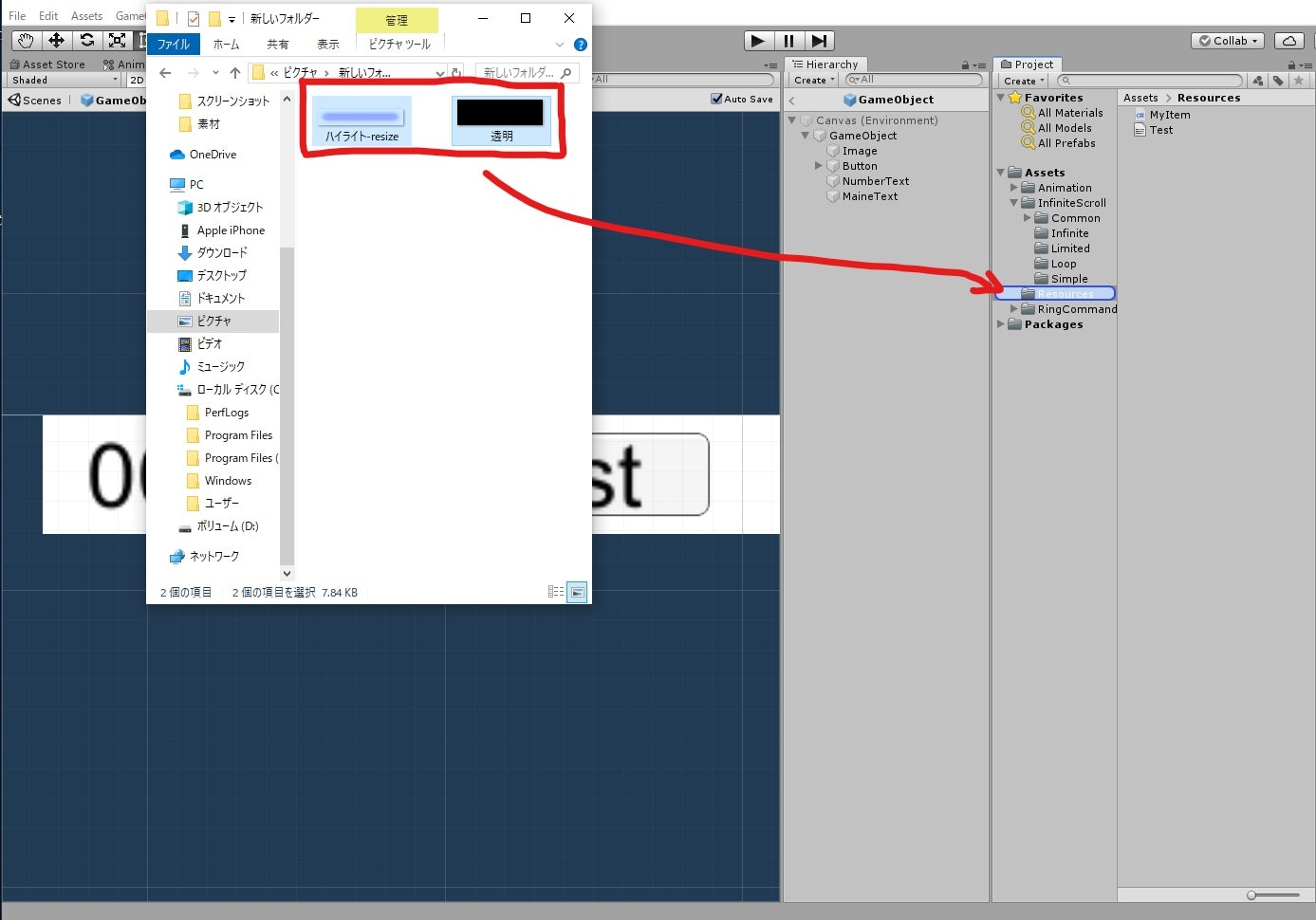The height and width of the screenshot is (920, 1316).
Task: Open Explorer help question mark icon
Action: point(581,45)
